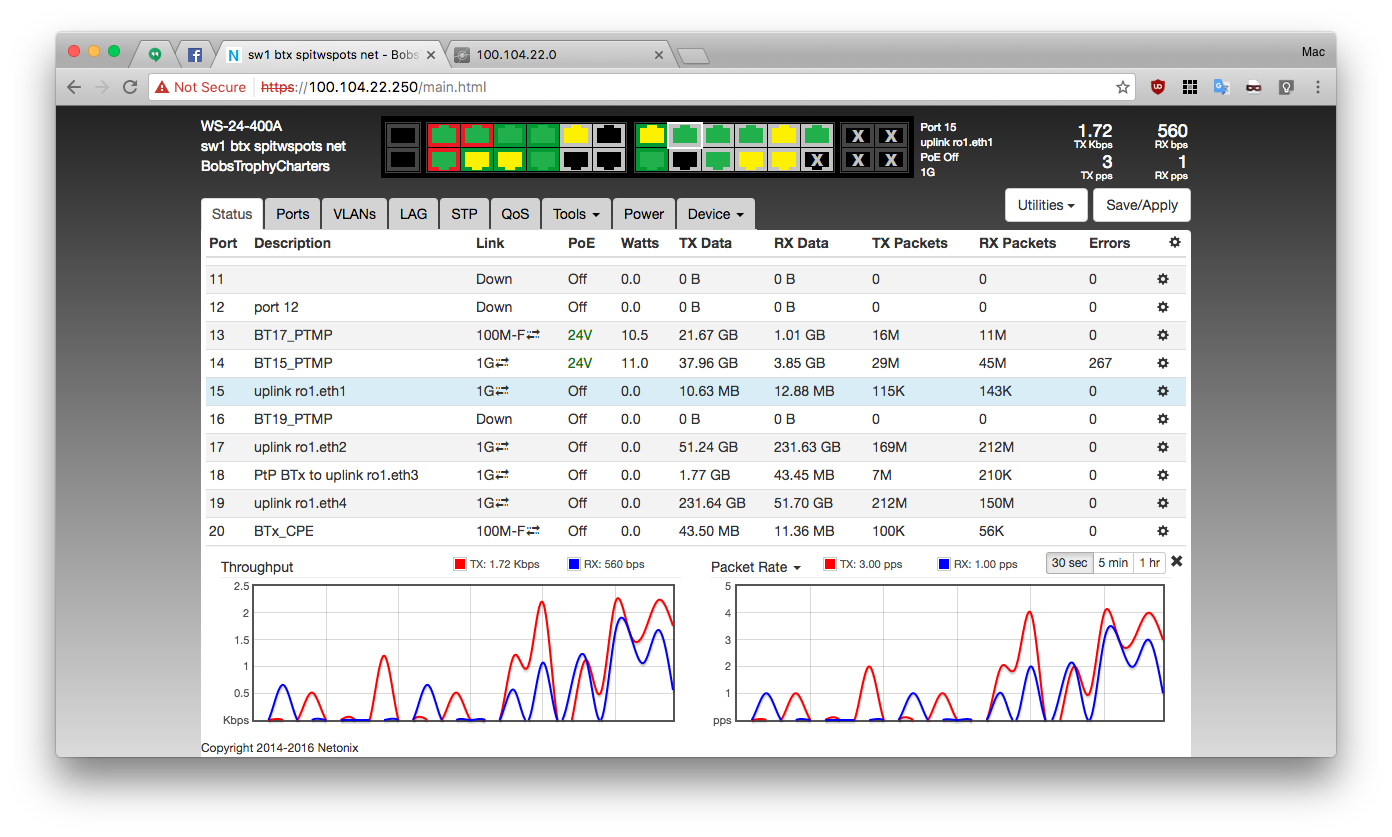This screenshot has height=837, width=1392.
Task: Click the gear icon for port 17 row
Action: point(1162,447)
